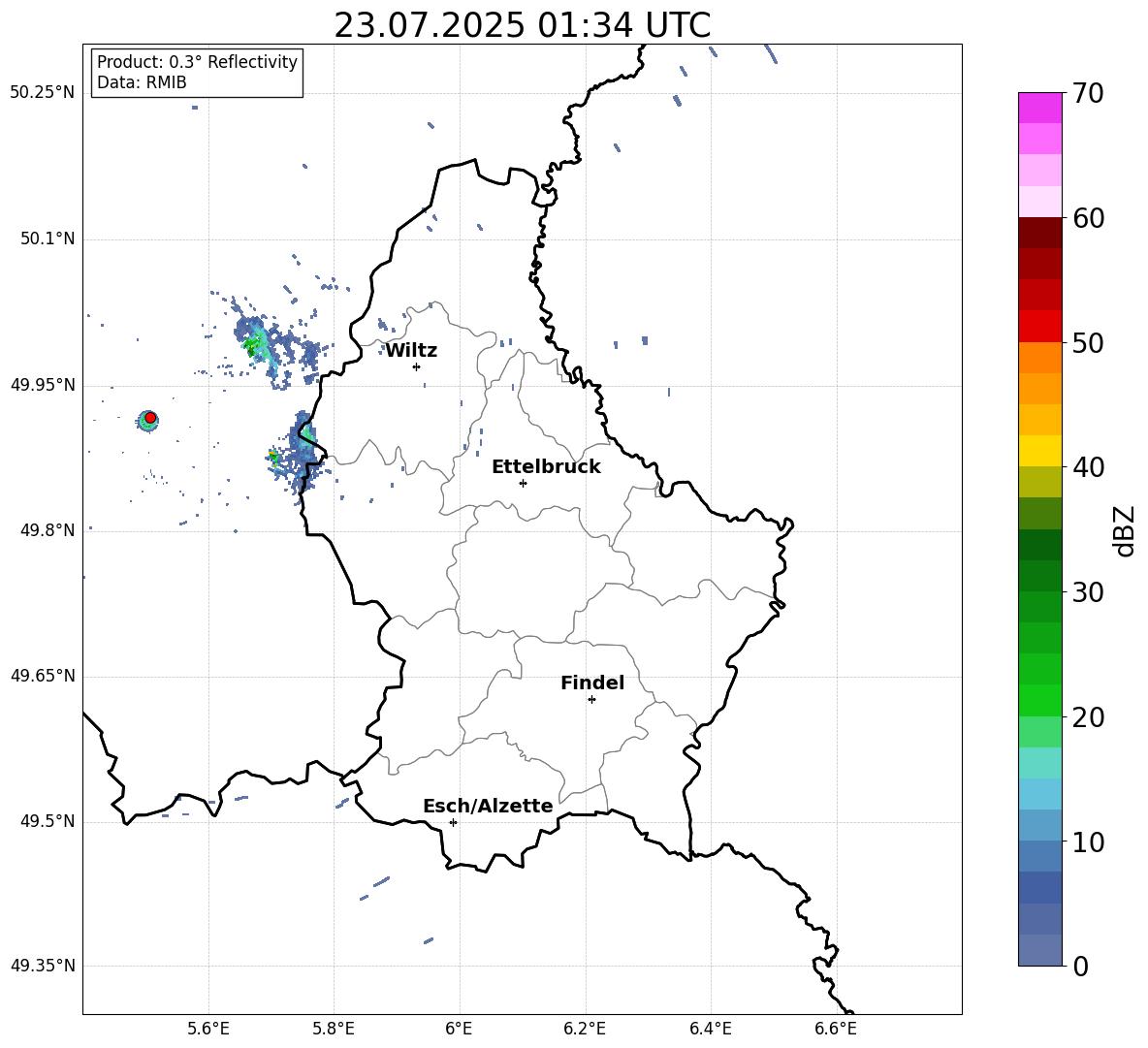This screenshot has width=1148, height=1048.
Task: Click the 5.6°E longitude label
Action: tap(208, 1029)
